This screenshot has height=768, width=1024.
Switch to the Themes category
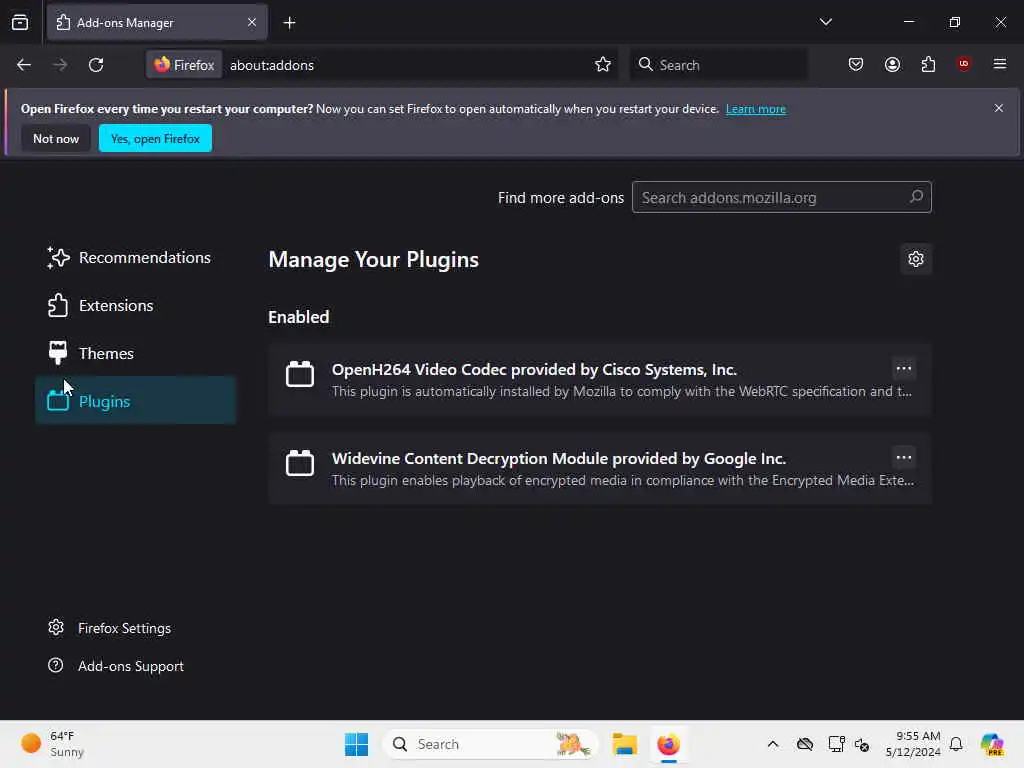[135, 353]
